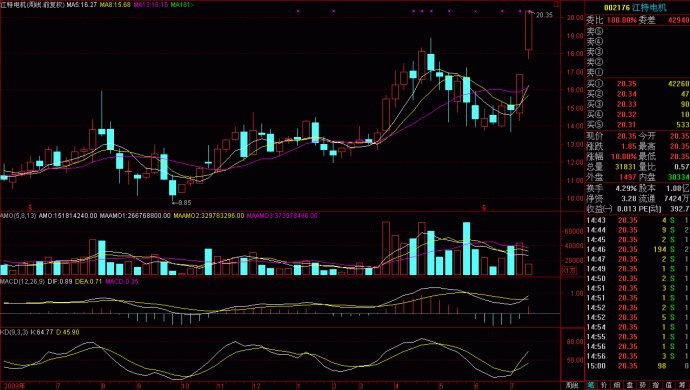
Task: Select the 15:00 last trade row
Action: (x=637, y=366)
